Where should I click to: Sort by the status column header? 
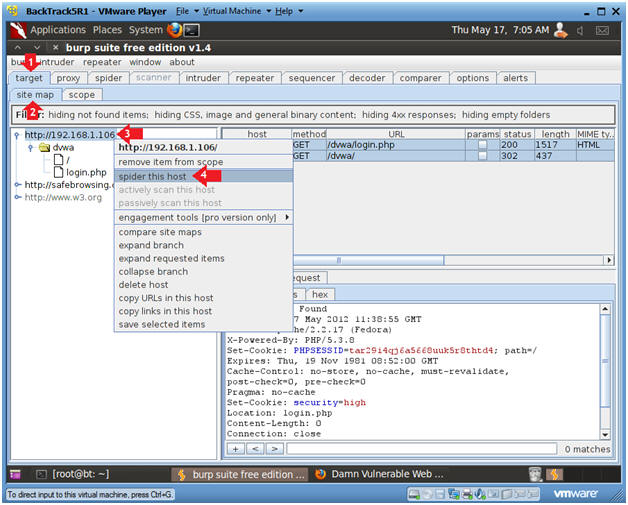pyautogui.click(x=517, y=134)
